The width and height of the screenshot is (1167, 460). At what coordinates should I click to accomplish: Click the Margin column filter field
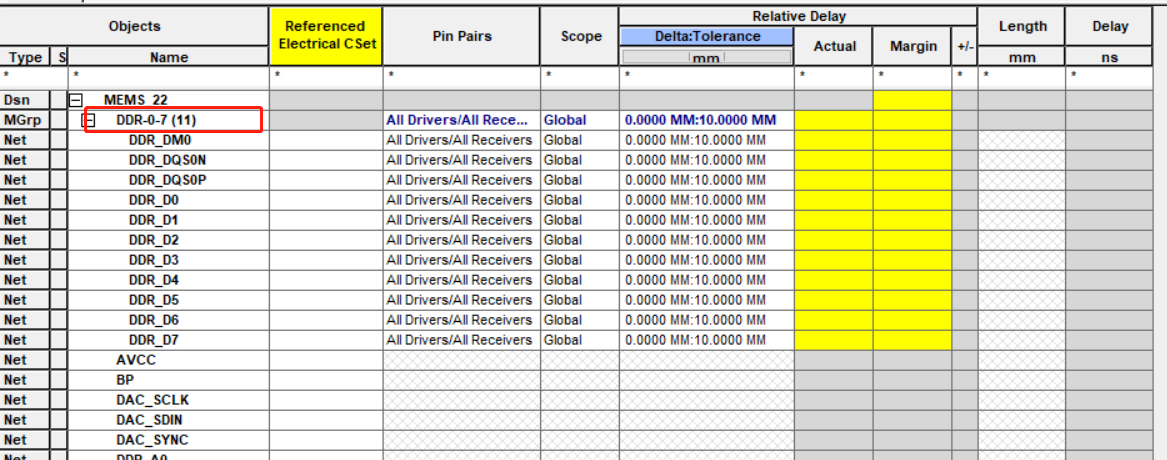click(913, 77)
